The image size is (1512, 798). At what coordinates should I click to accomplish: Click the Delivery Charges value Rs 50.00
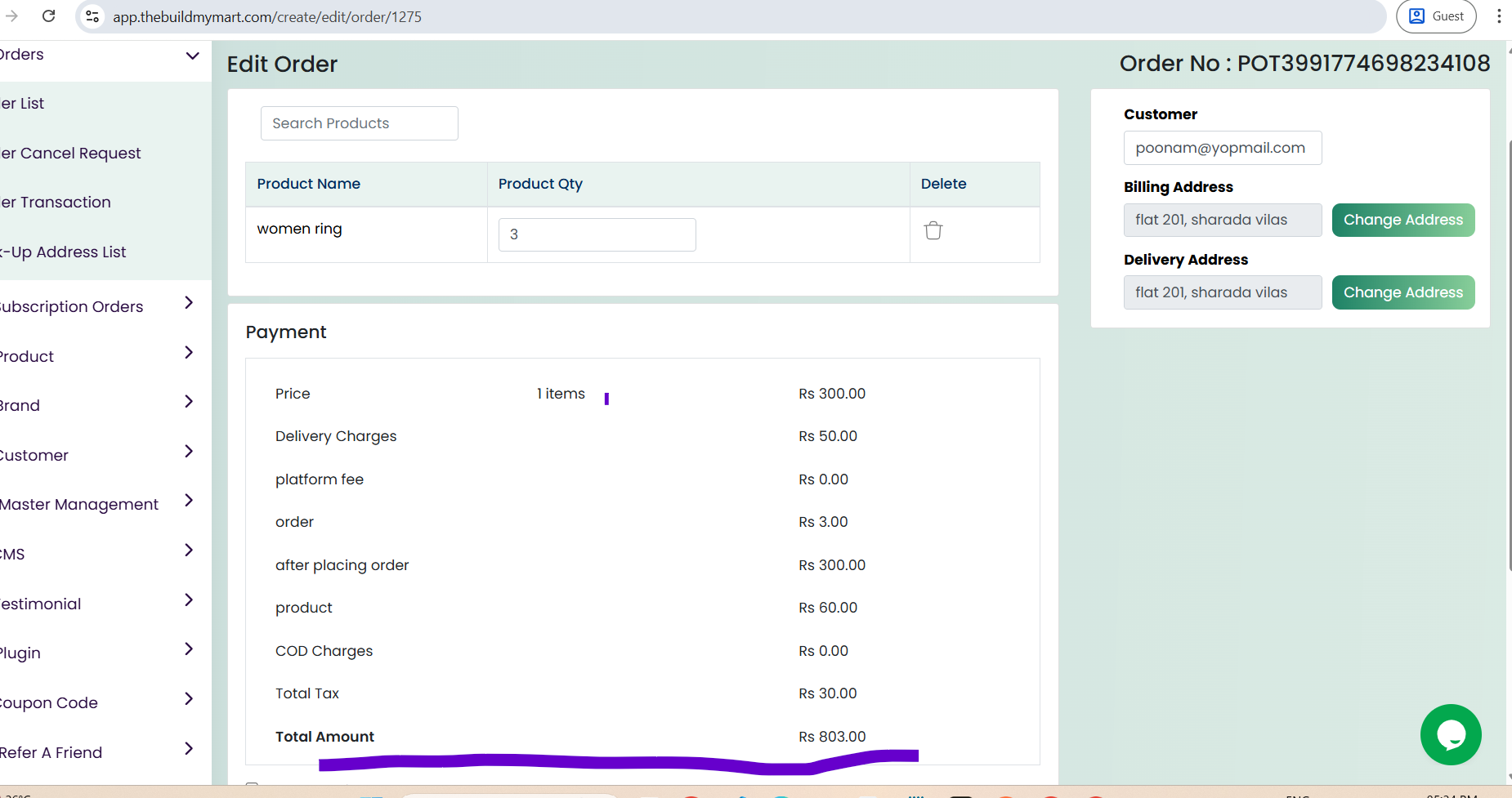pos(828,436)
